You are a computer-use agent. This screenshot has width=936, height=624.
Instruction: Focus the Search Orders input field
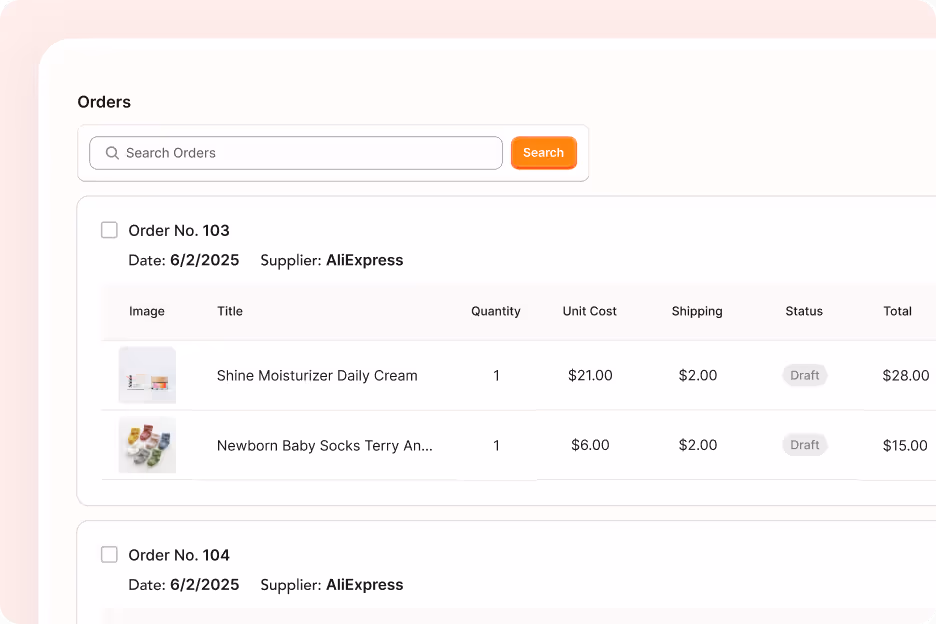tap(295, 153)
